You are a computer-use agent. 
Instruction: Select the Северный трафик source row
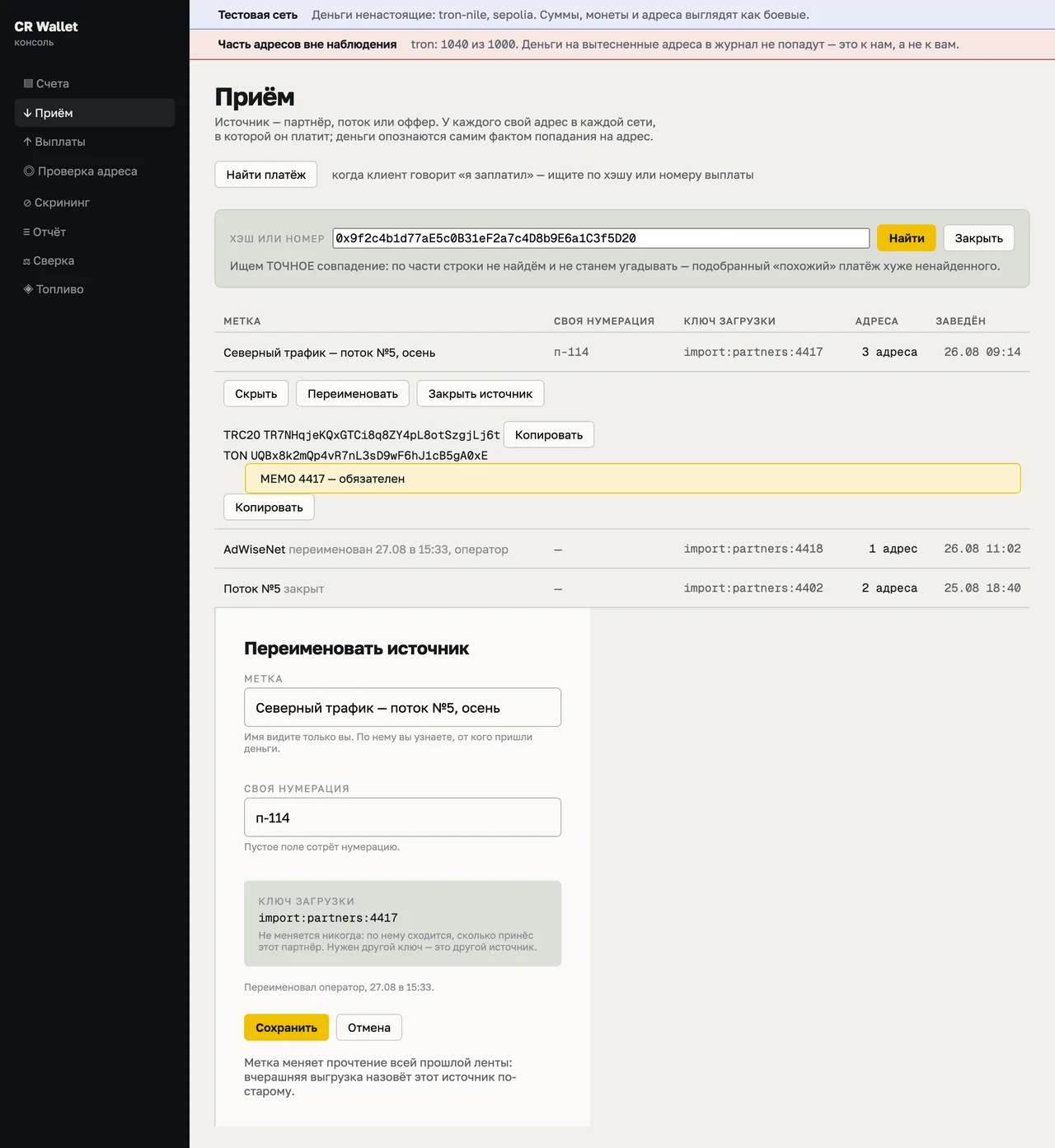coord(622,352)
